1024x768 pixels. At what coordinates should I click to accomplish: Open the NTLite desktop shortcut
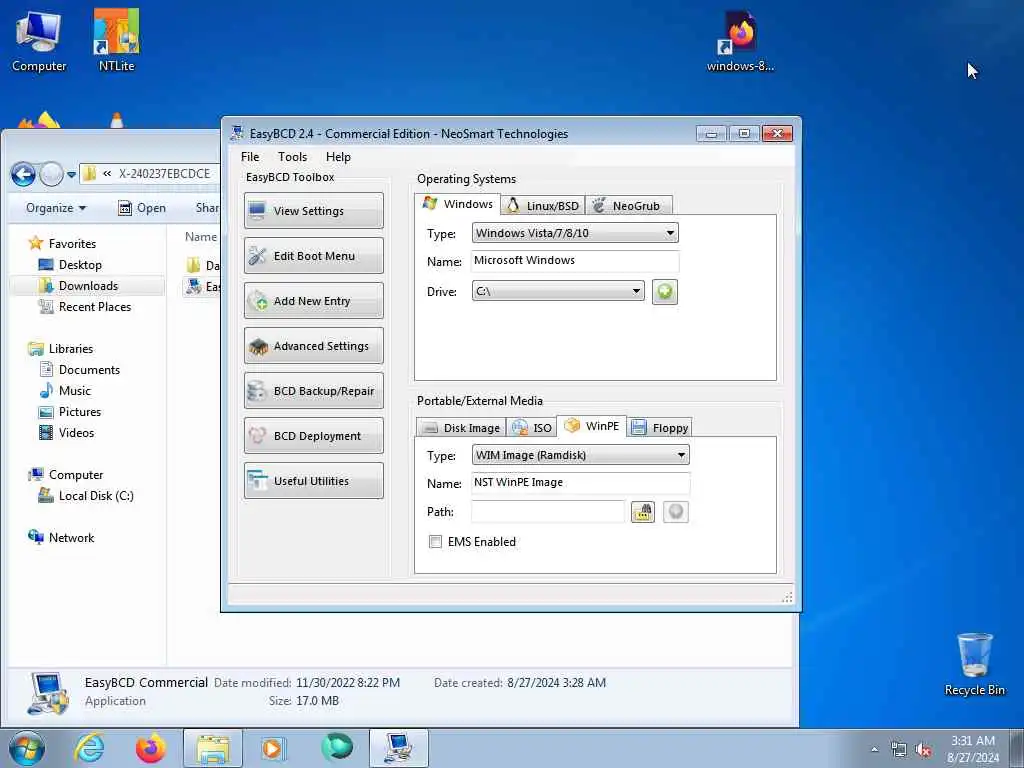click(x=116, y=42)
